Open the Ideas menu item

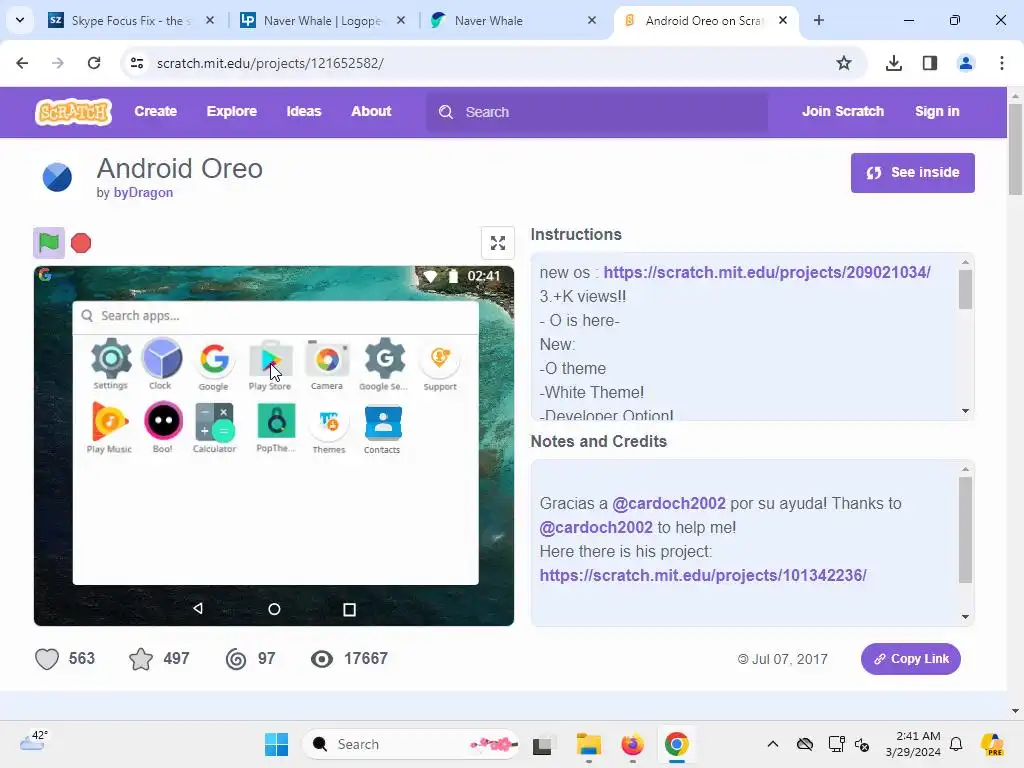[x=304, y=112]
